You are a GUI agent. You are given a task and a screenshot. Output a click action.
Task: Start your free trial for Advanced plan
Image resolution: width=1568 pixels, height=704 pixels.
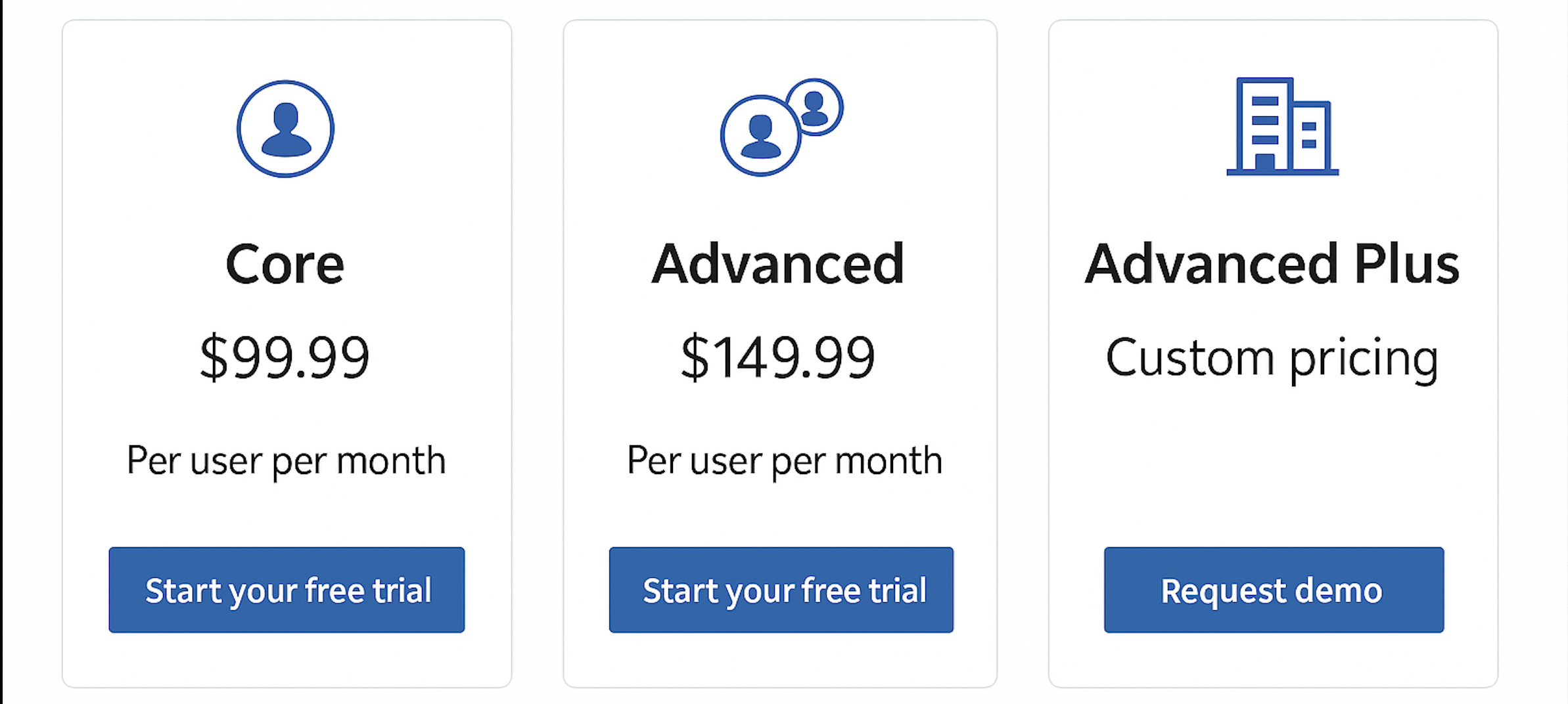(781, 590)
